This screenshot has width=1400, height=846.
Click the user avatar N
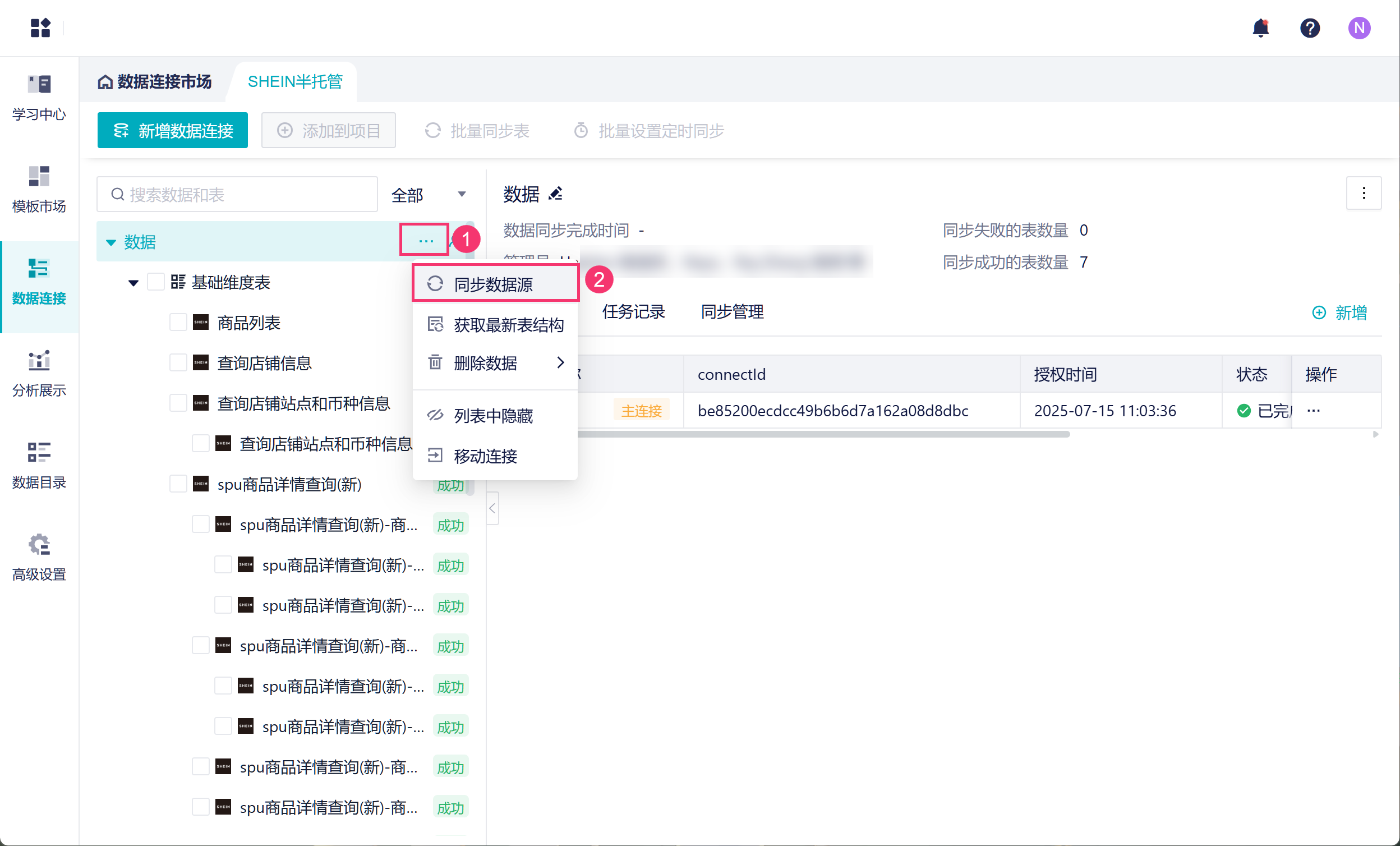(x=1359, y=27)
